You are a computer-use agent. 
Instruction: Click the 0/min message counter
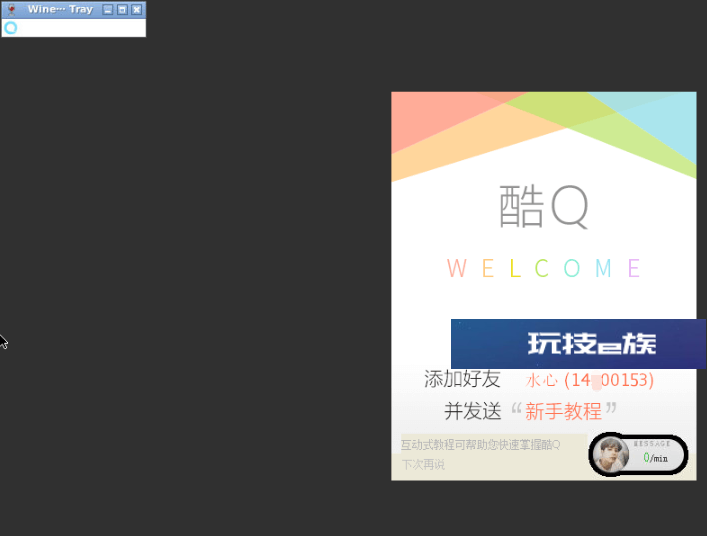point(656,458)
